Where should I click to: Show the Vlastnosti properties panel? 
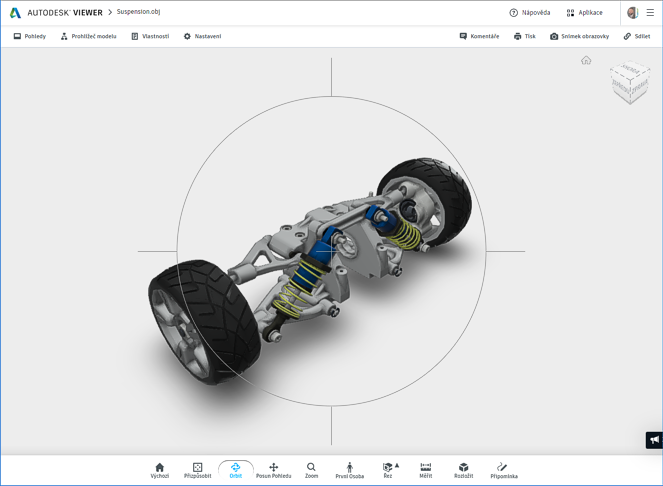tap(150, 36)
